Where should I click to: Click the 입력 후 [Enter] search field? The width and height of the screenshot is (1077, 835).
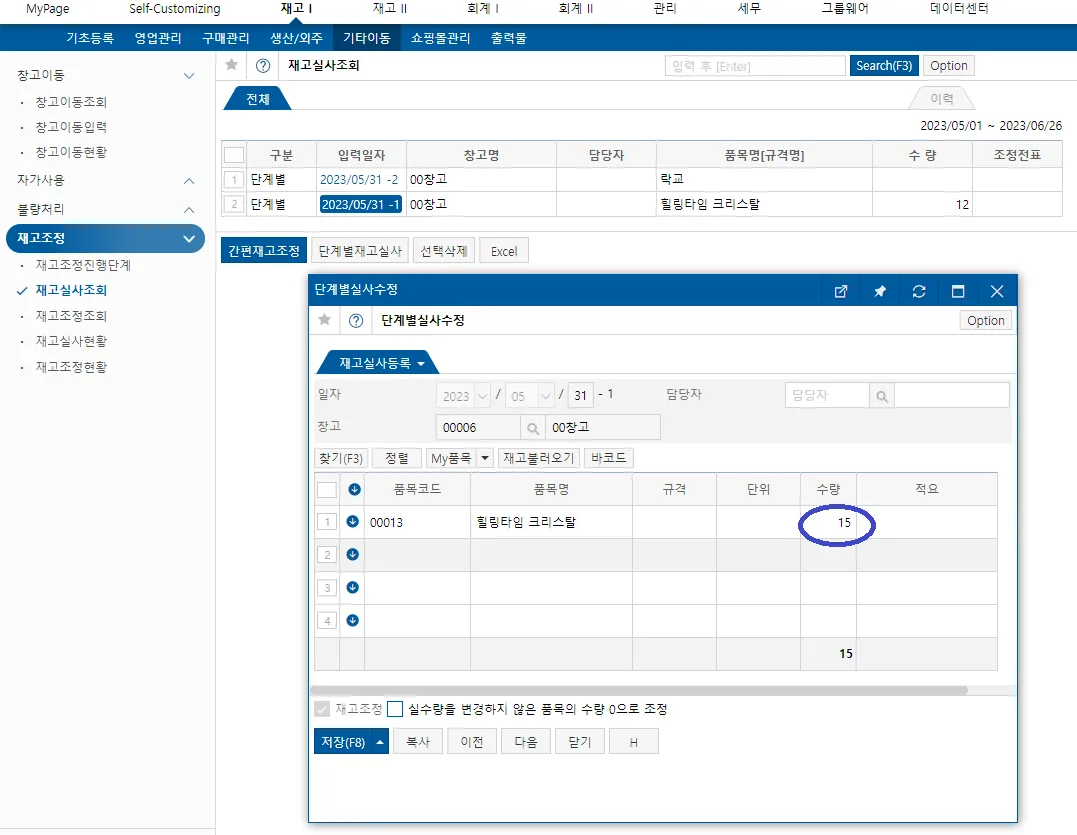[755, 66]
